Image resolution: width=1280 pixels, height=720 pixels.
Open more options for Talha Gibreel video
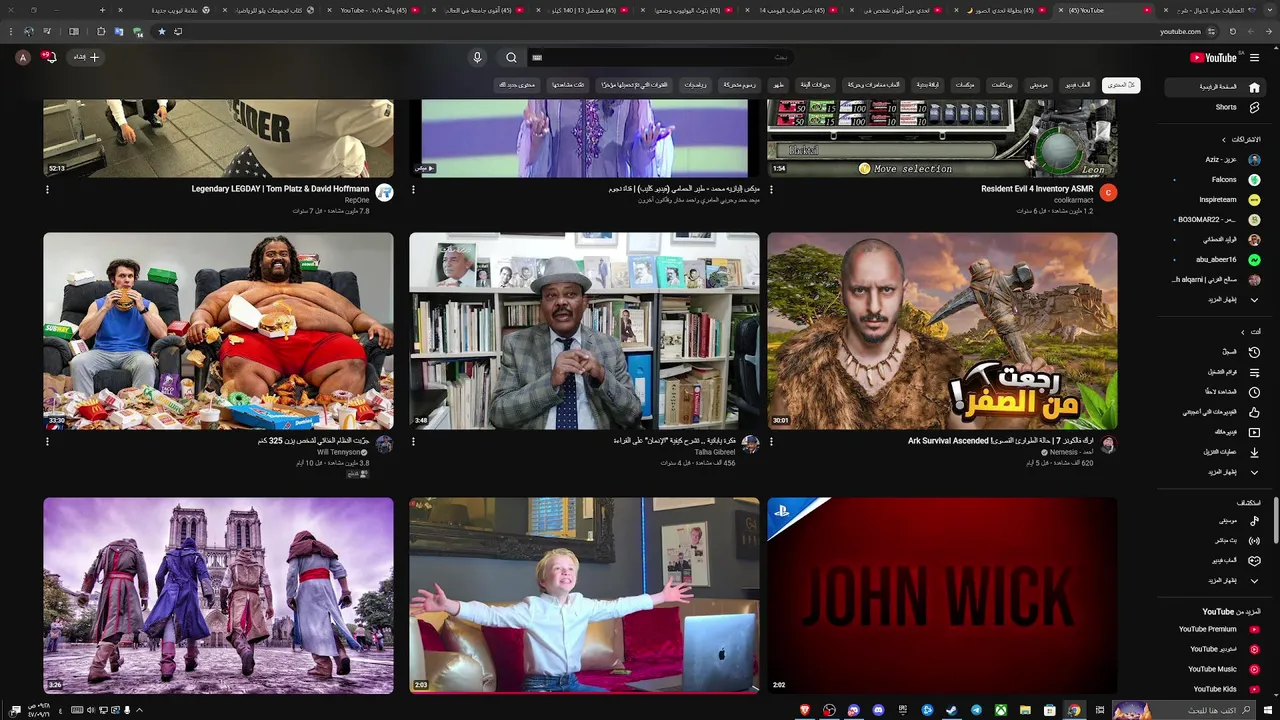click(x=413, y=441)
